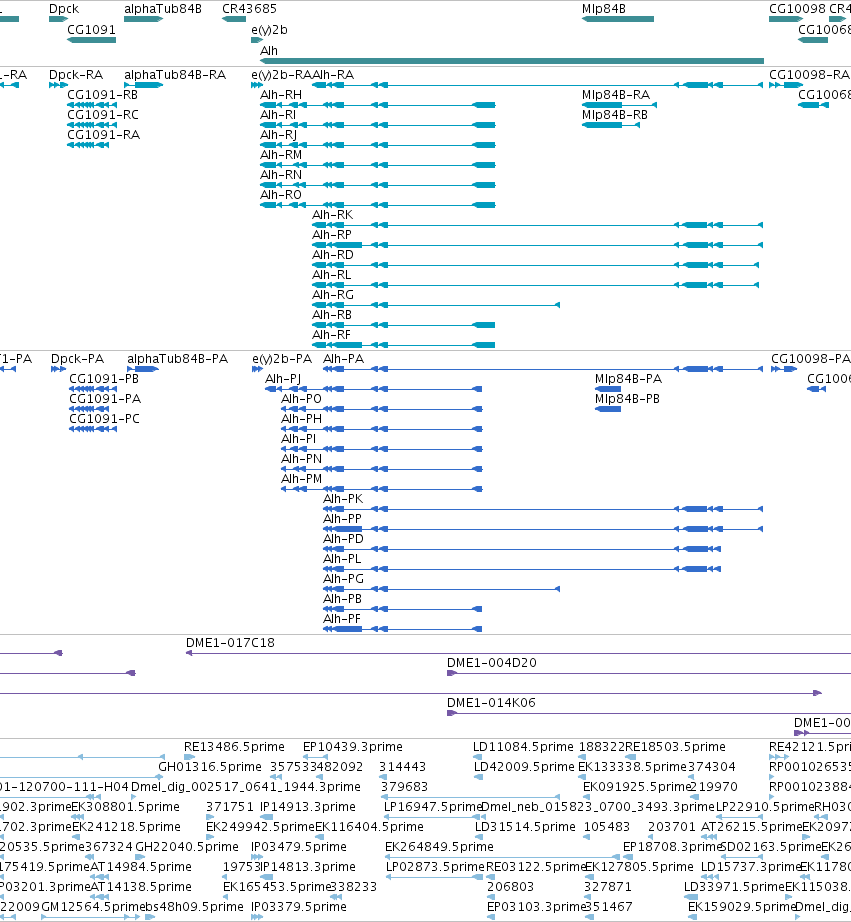Click the CG1091-RB transcript label
Screen dimensions: 851x922
pyautogui.click(x=102, y=95)
